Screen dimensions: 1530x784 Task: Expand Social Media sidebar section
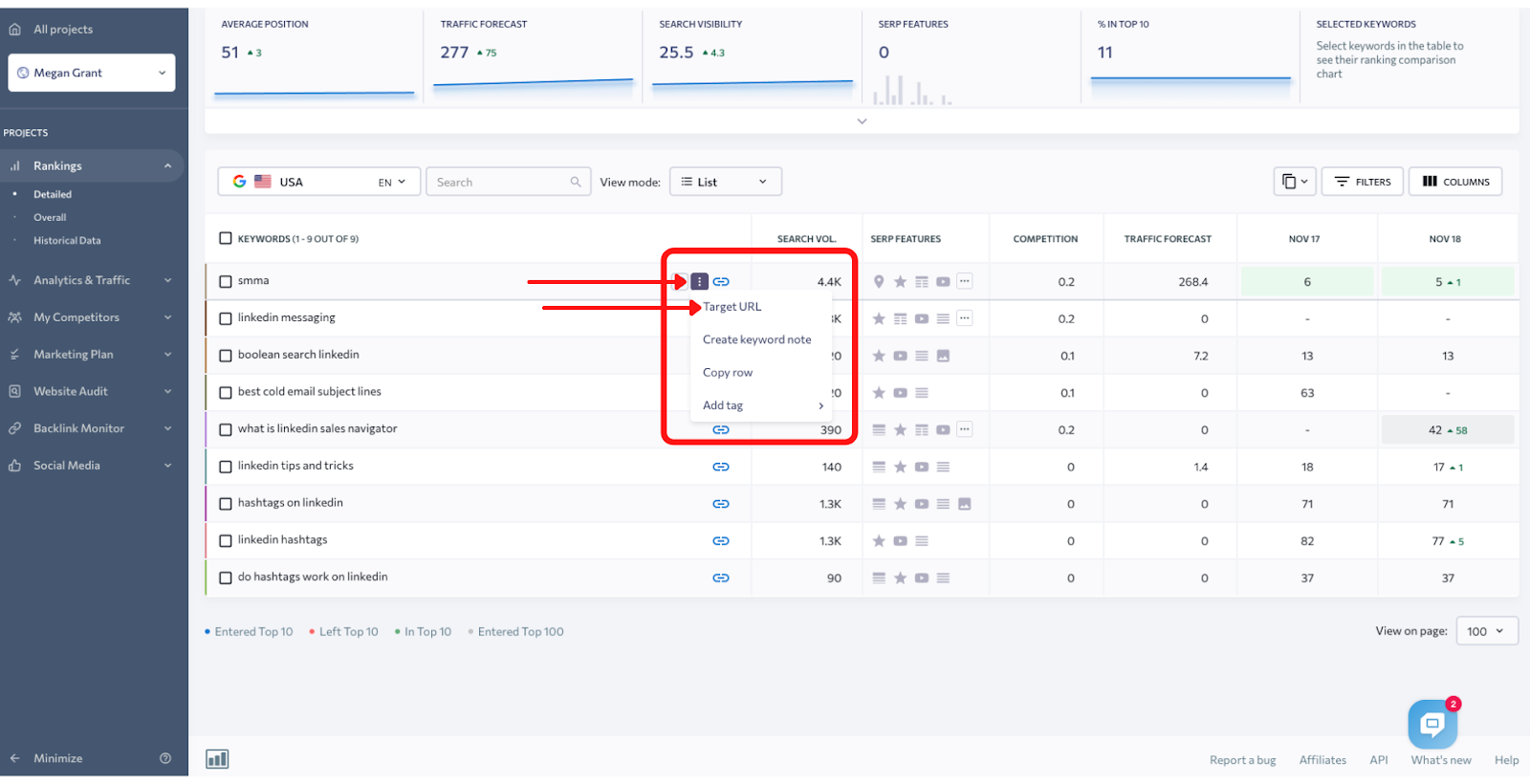click(x=92, y=466)
